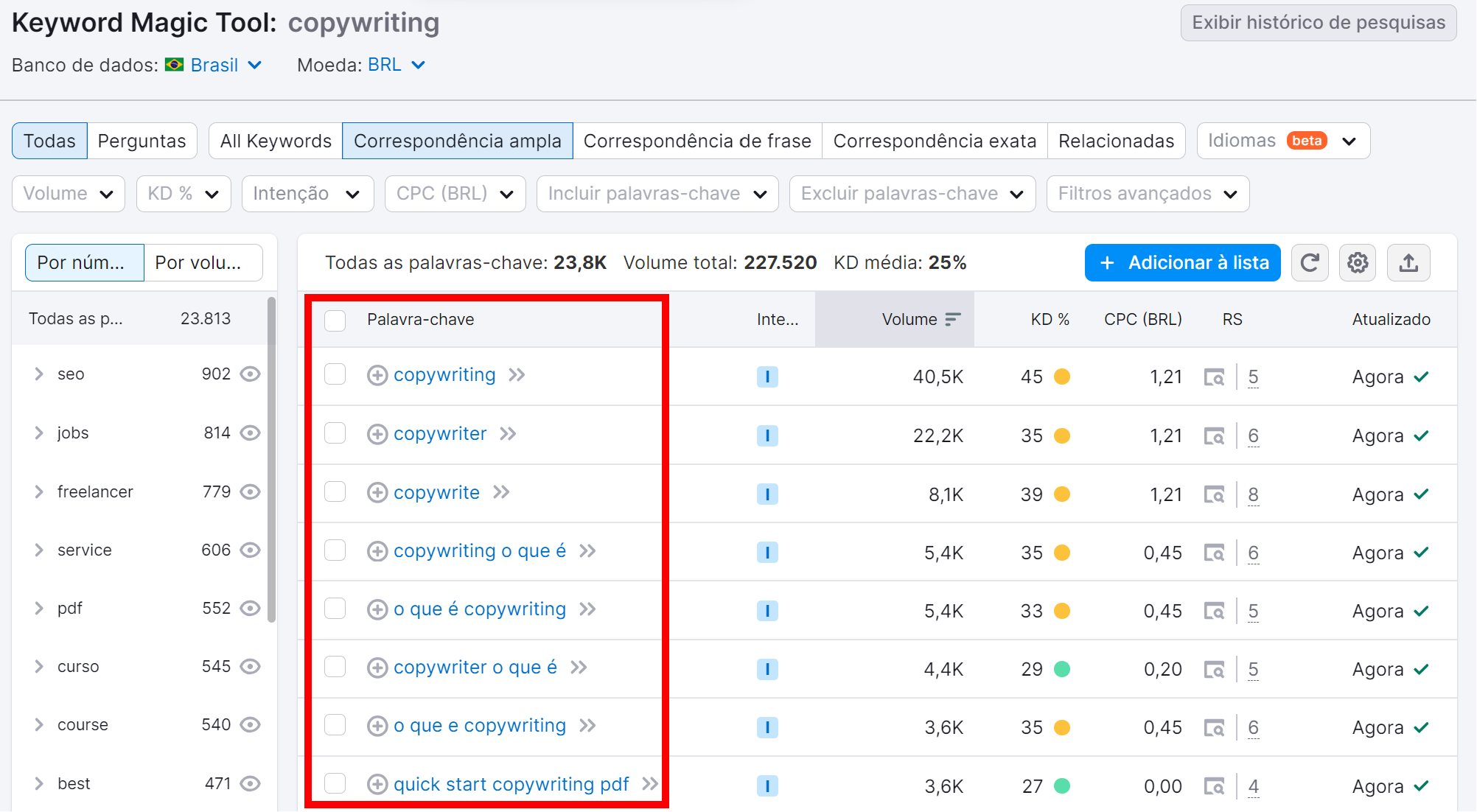Click double-arrow icon next to copywriter
The image size is (1477, 812).
(x=508, y=434)
